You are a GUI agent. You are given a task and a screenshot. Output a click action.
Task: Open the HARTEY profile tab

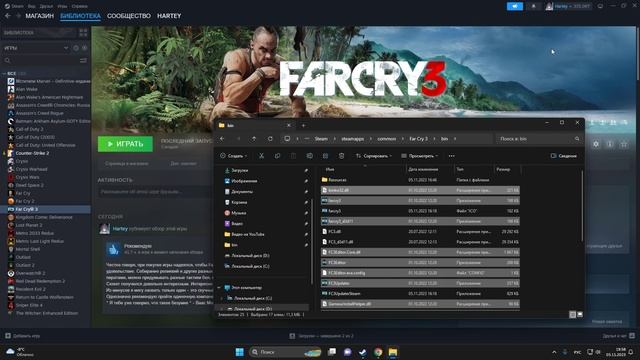coord(169,16)
